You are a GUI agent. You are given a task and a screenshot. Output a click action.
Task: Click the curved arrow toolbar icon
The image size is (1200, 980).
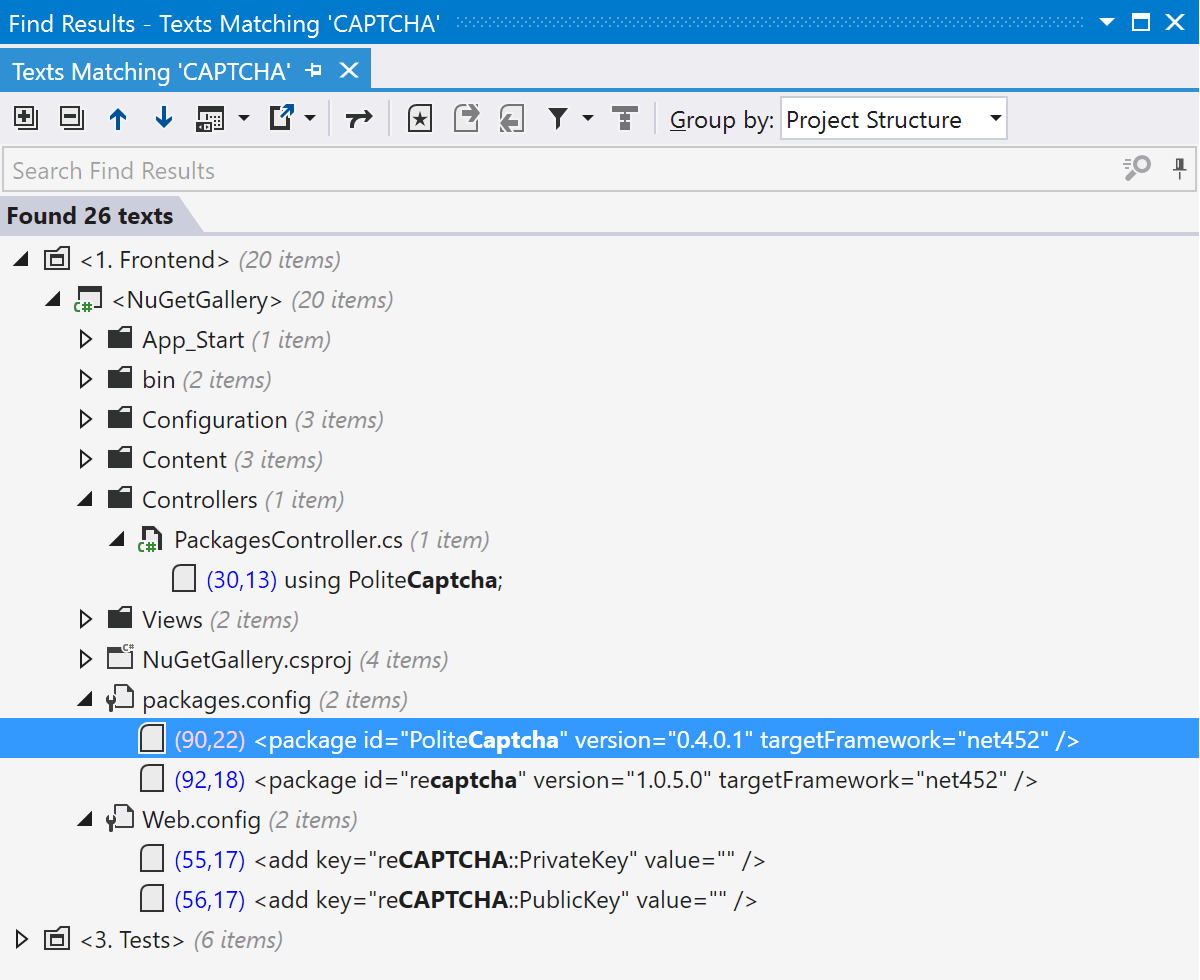[359, 119]
